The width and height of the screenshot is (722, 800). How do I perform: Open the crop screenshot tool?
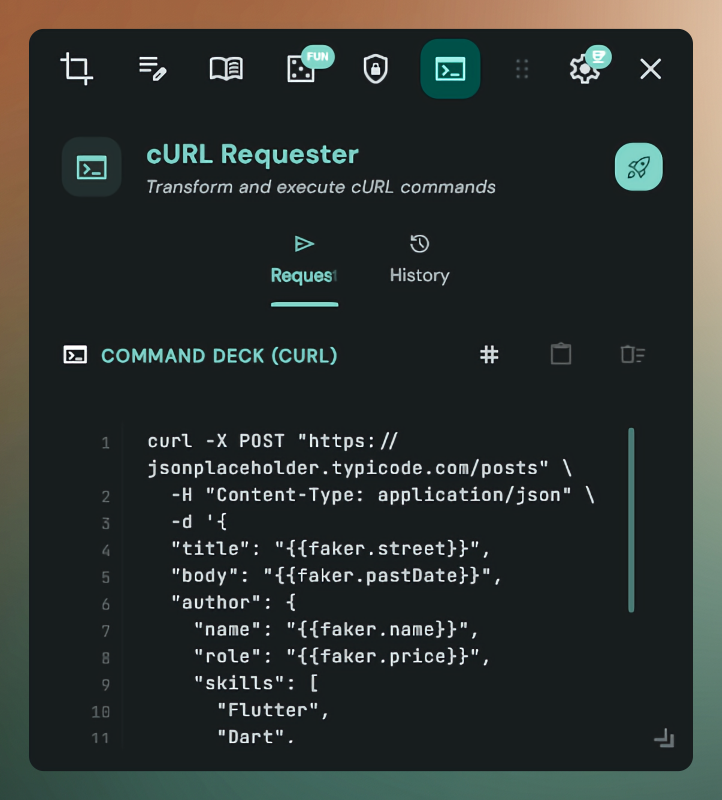coord(77,69)
